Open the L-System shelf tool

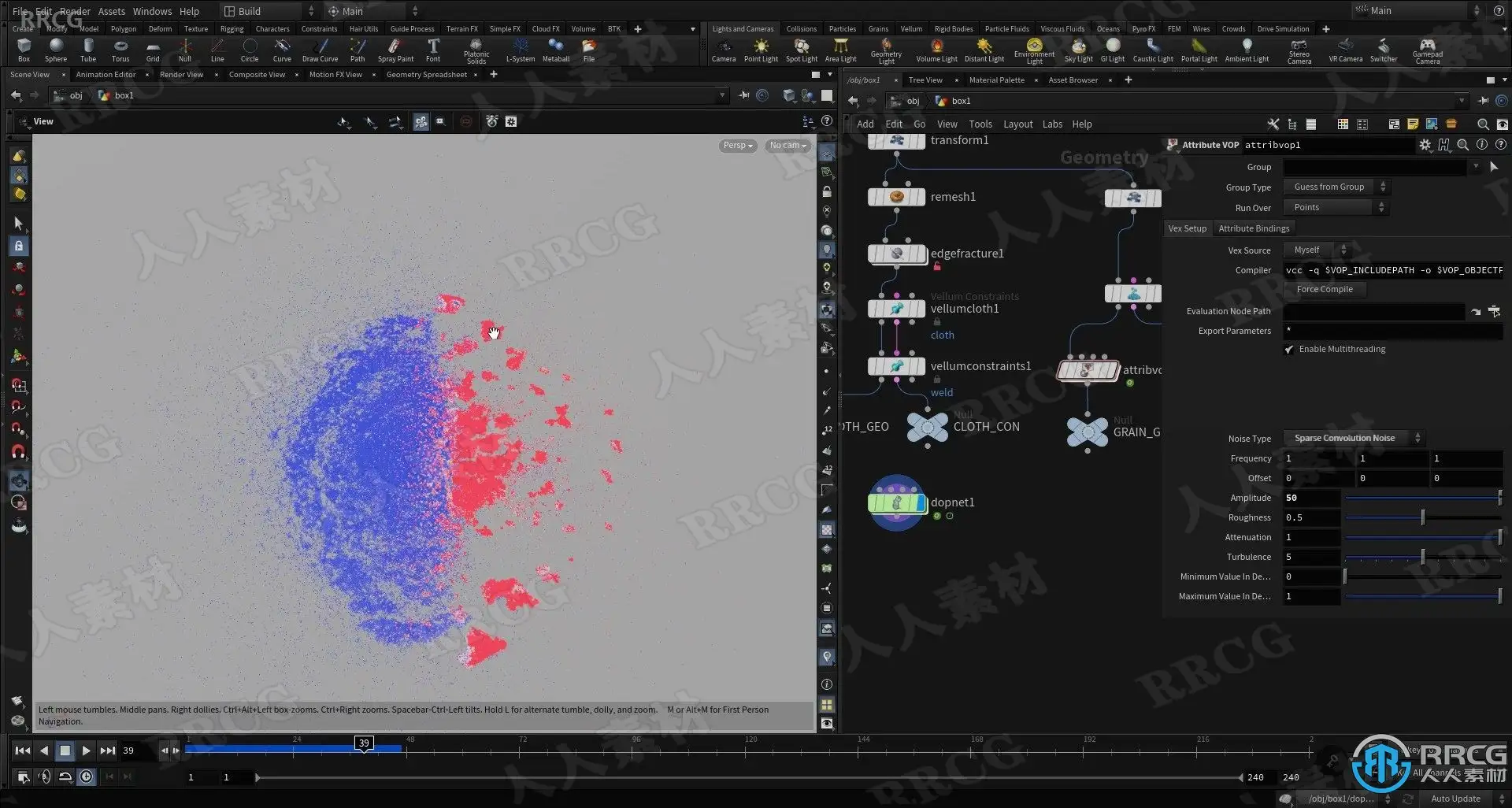click(x=520, y=50)
